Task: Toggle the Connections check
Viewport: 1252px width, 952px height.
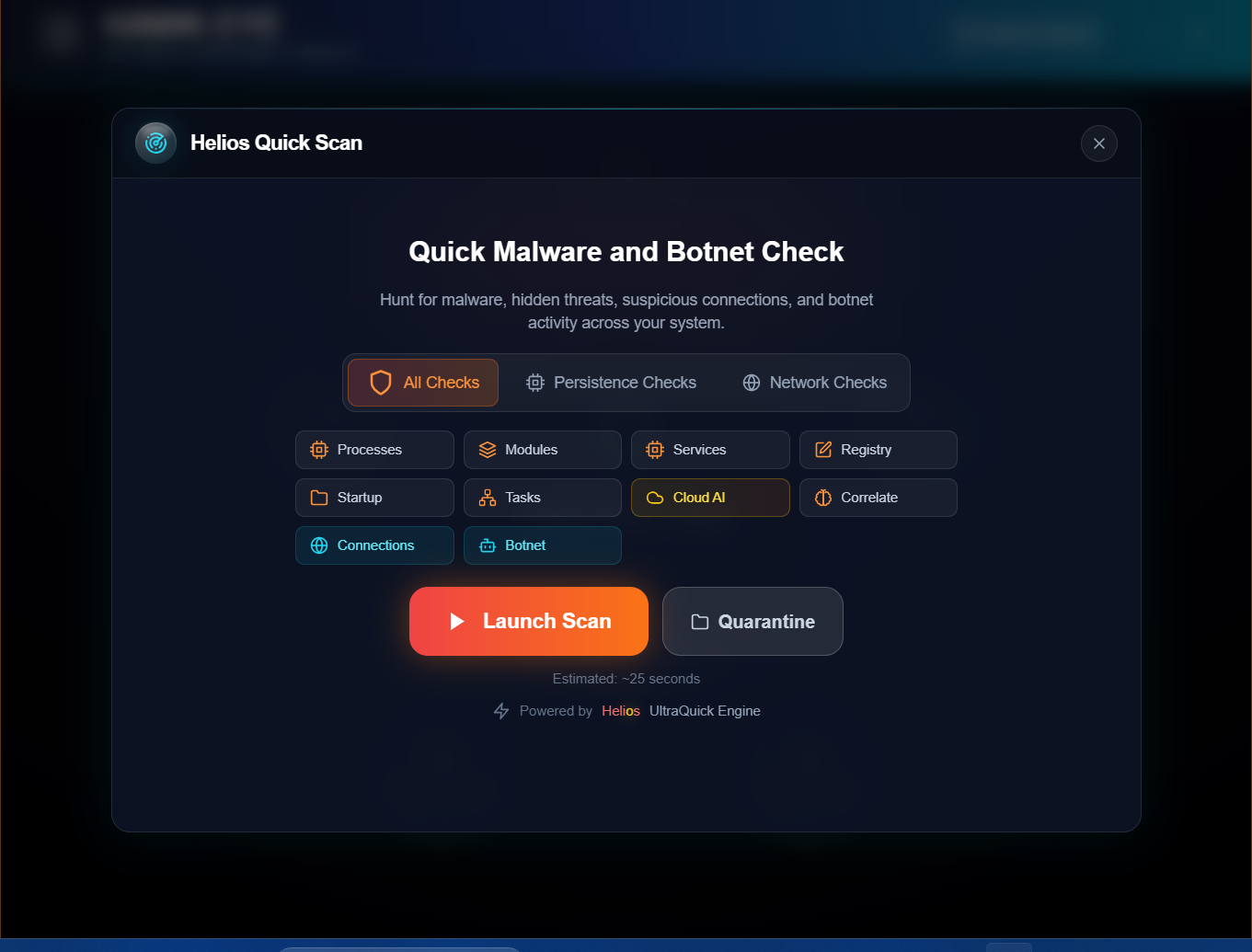Action: 374,545
